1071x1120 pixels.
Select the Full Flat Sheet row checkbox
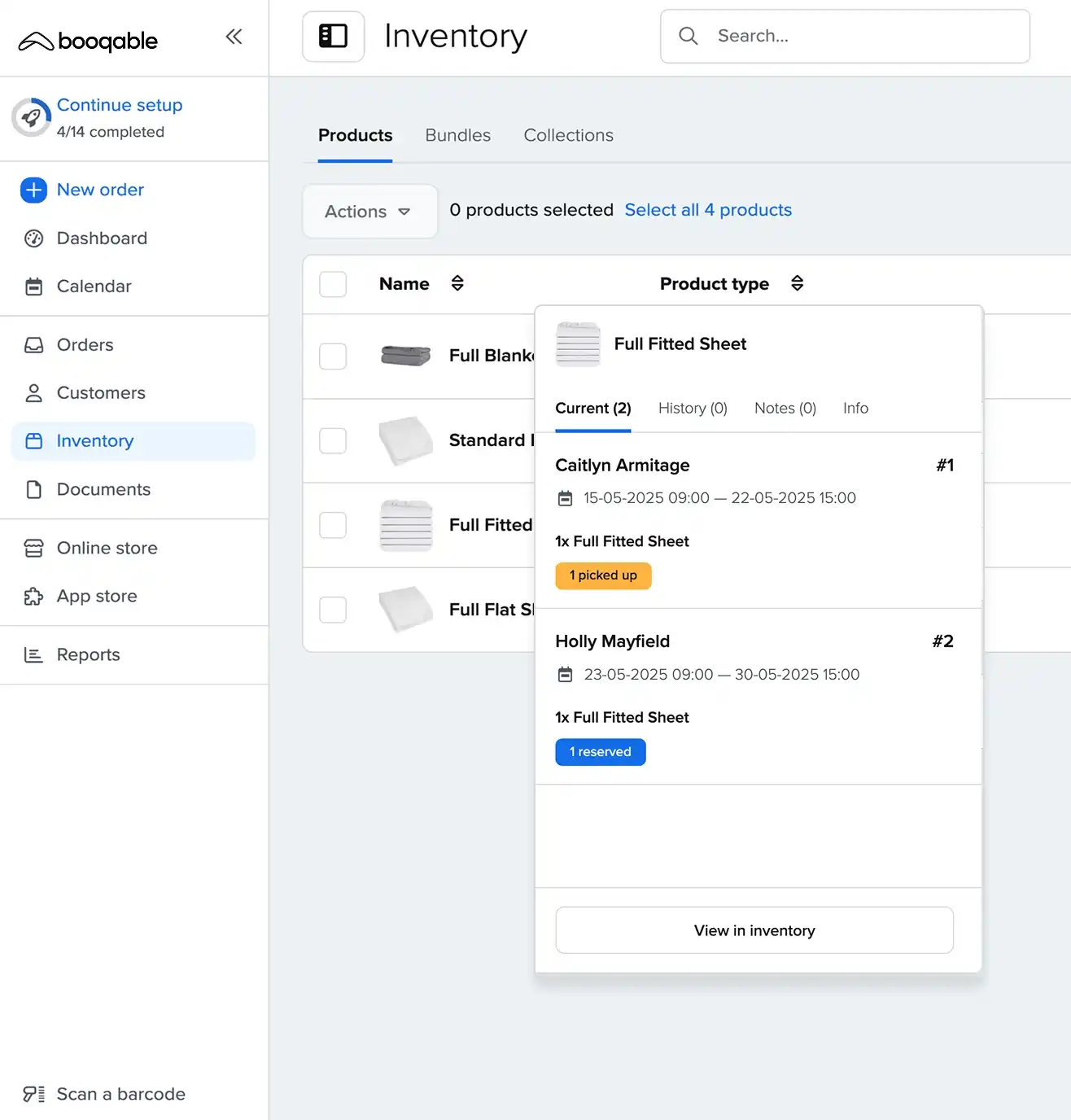[333, 610]
